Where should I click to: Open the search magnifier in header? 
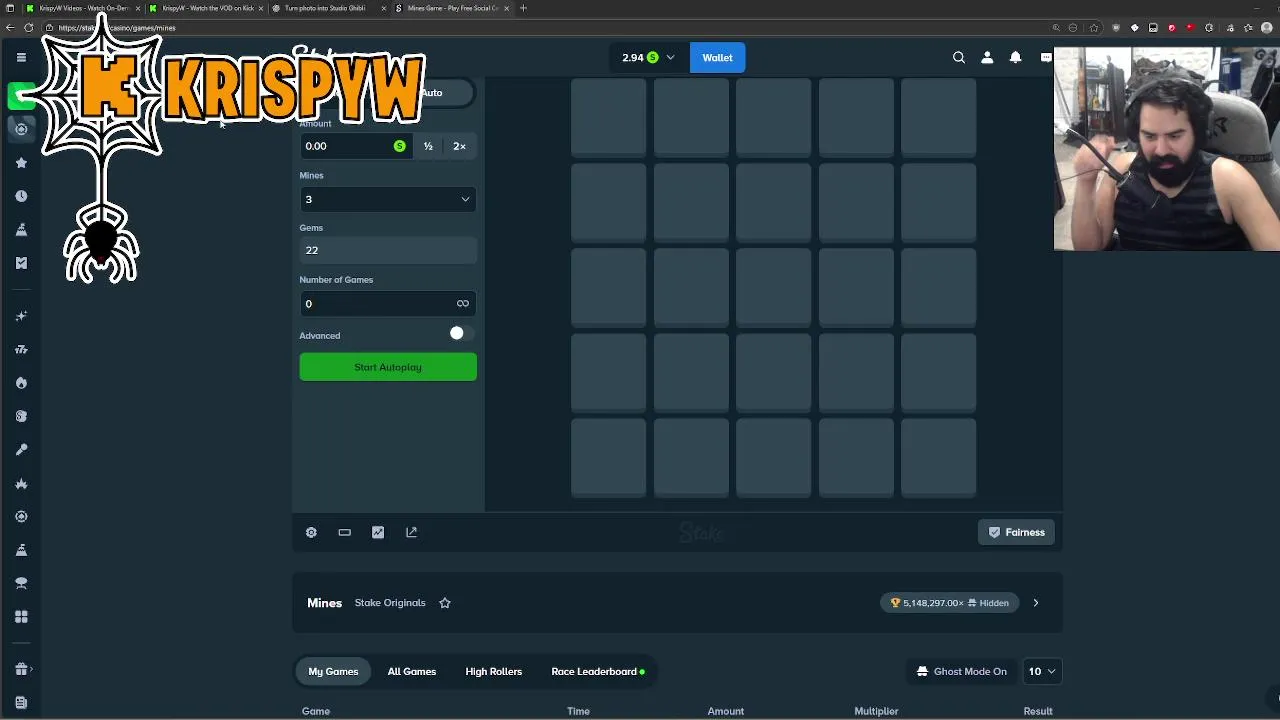click(959, 57)
